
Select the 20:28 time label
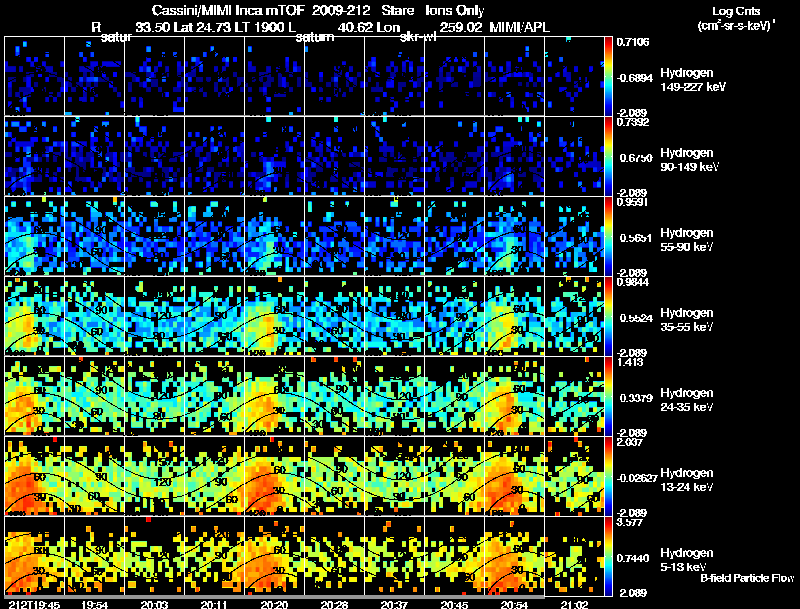coord(334,604)
